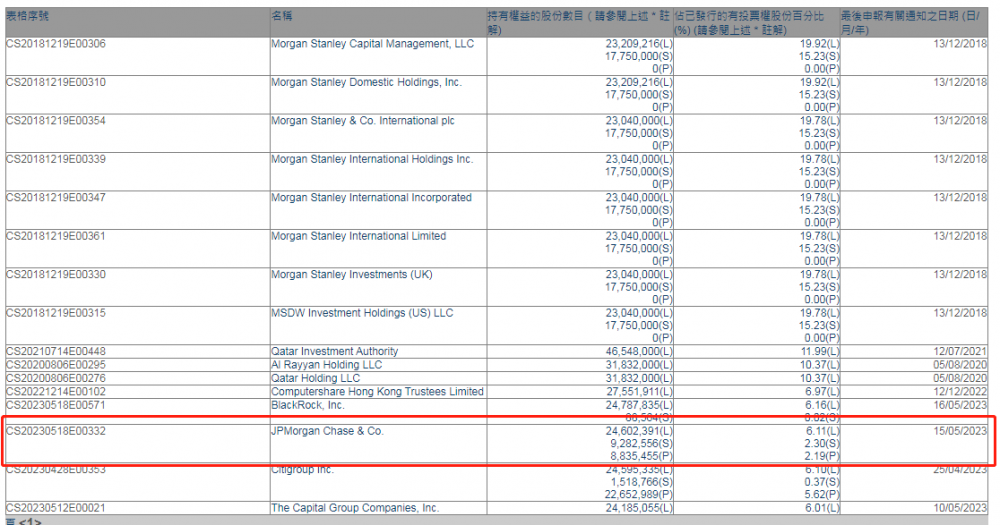Open form CS20181219E00330
The image size is (1000, 525).
tap(56, 274)
